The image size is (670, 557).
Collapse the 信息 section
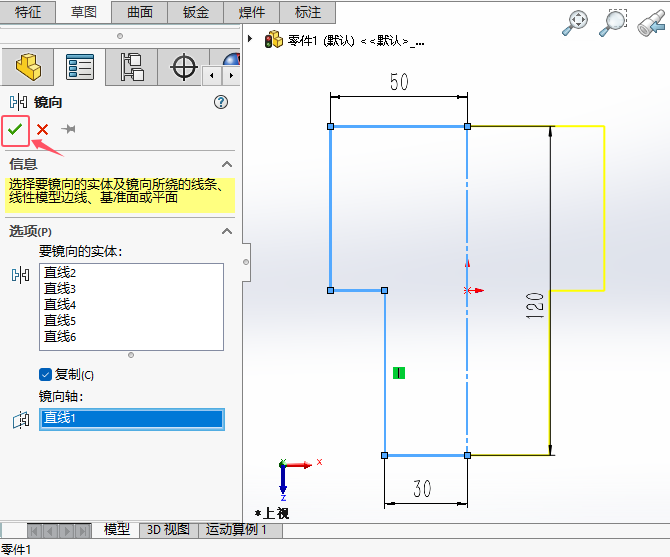[227, 164]
